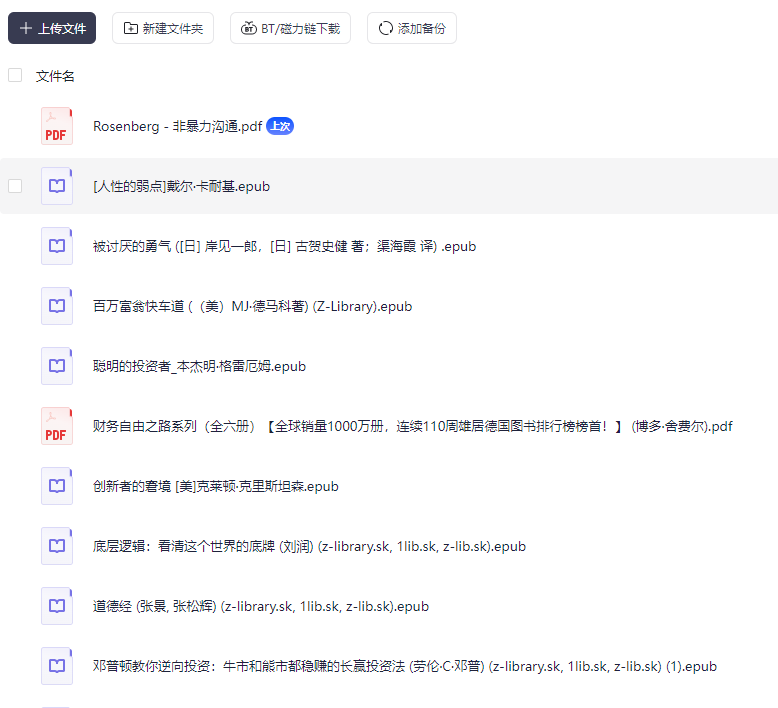Toggle the select-all checkbox beside 文件名
Screen dimensions: 778x708
click(15, 75)
